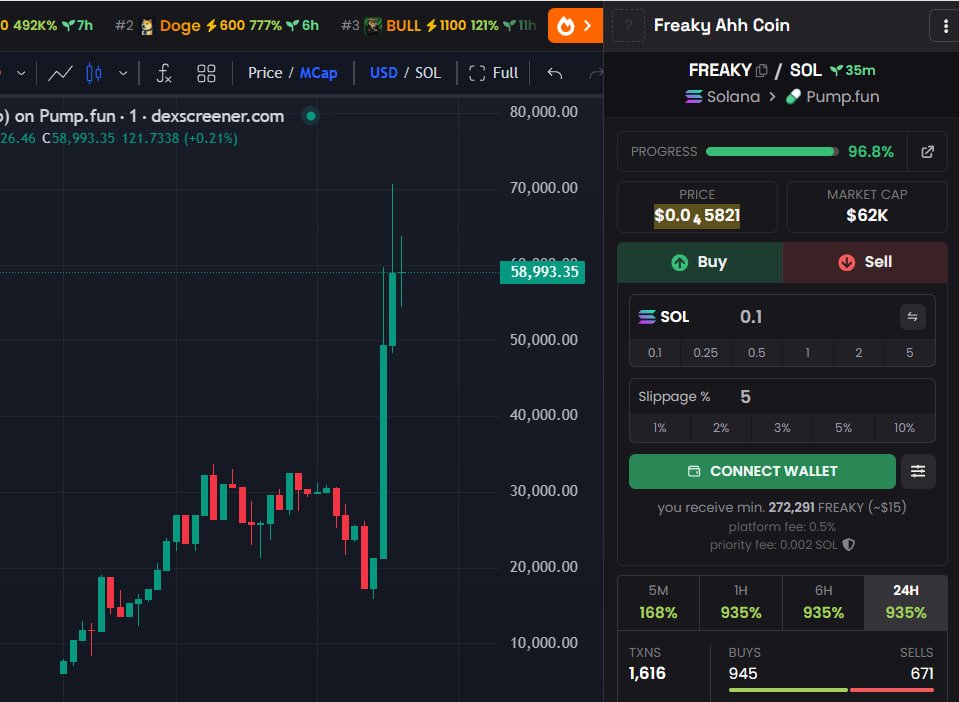Switch chart to MCap mode

click(318, 73)
